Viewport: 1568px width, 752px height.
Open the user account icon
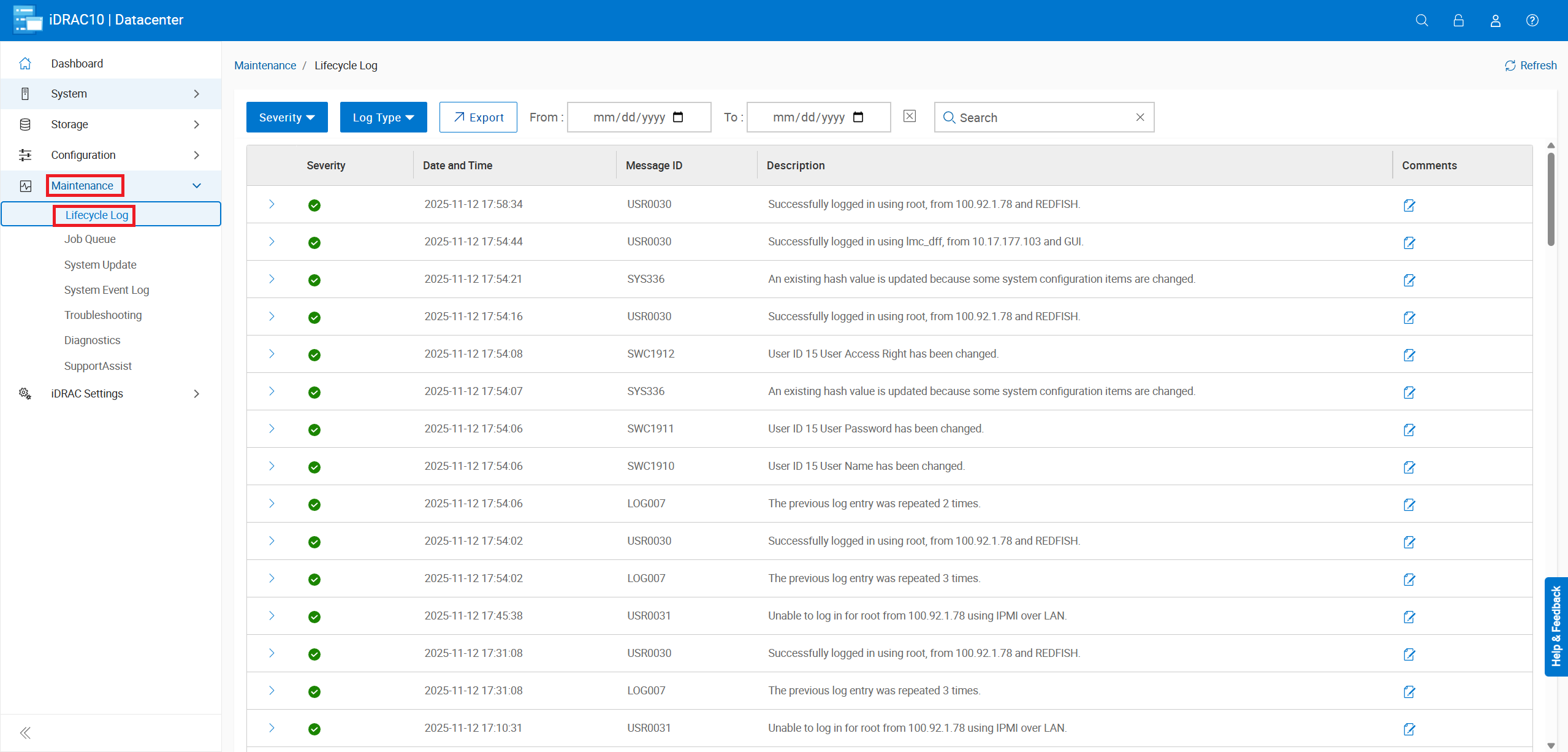point(1495,20)
